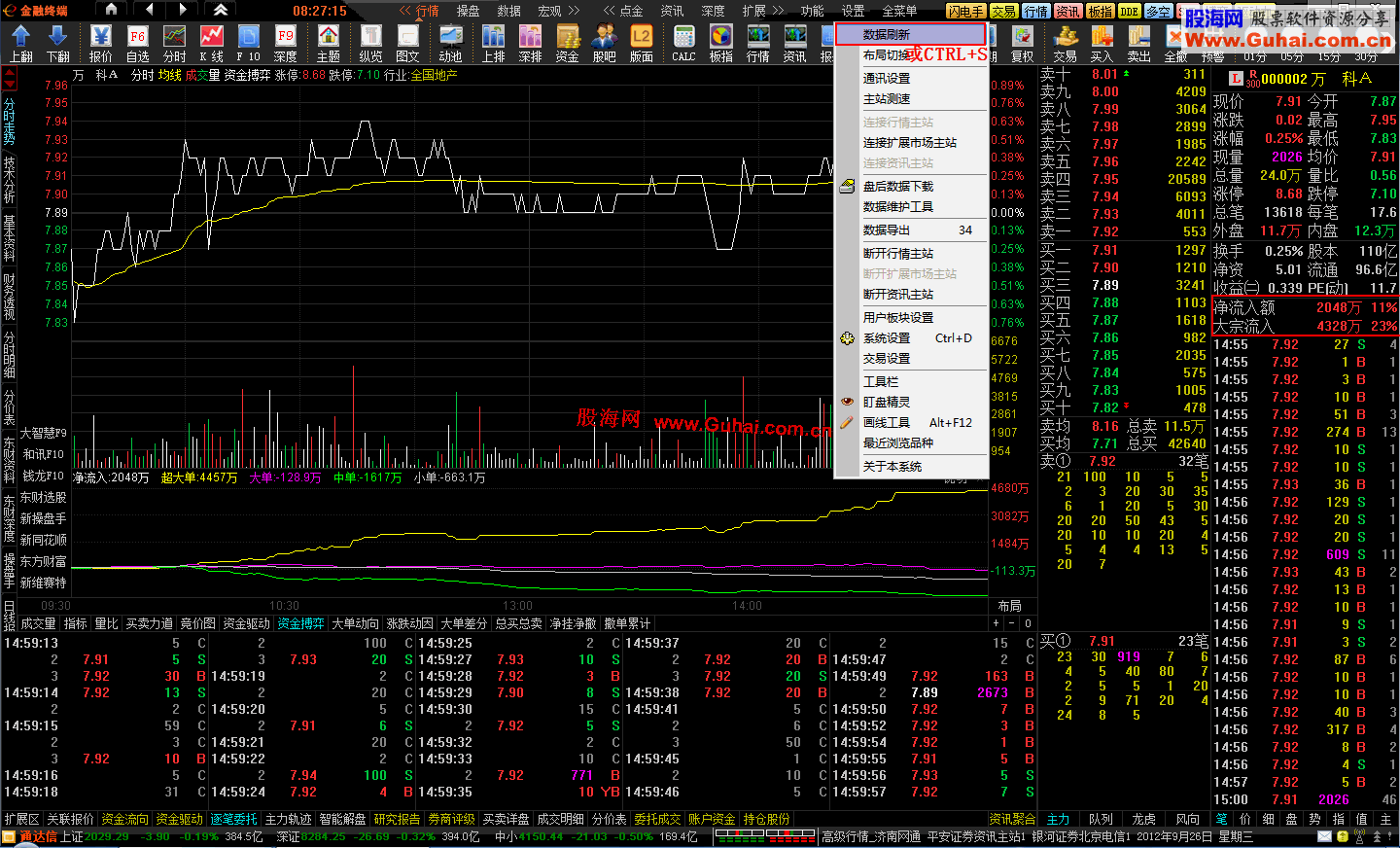Click the 布局 layout button
The height and width of the screenshot is (848, 1400).
(x=1010, y=605)
